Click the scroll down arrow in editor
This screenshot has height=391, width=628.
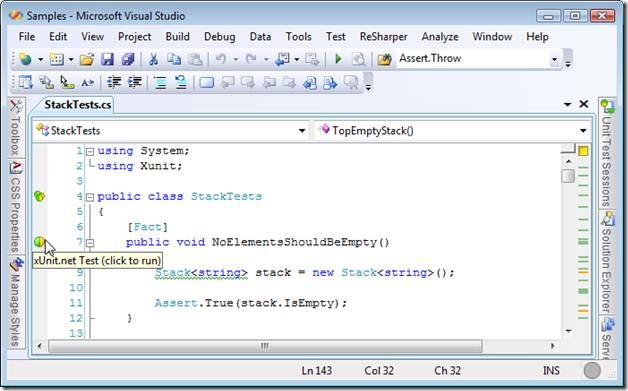click(568, 331)
